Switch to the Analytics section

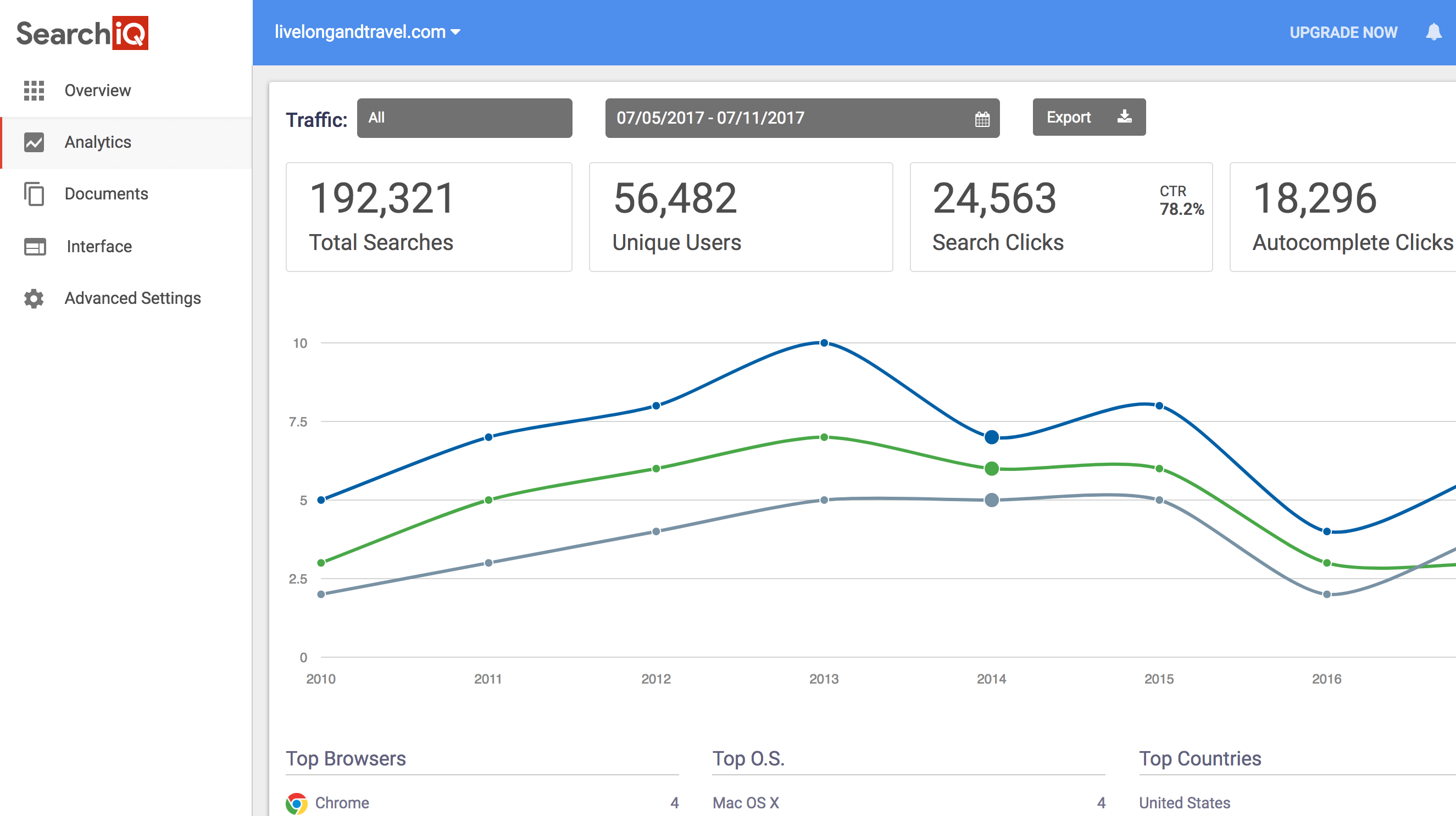point(97,142)
